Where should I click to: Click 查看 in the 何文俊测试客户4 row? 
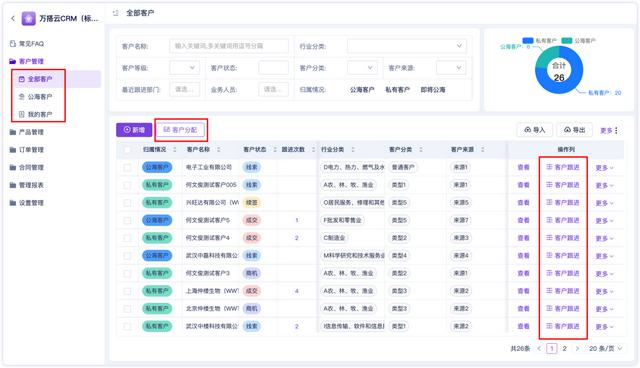[x=523, y=238]
